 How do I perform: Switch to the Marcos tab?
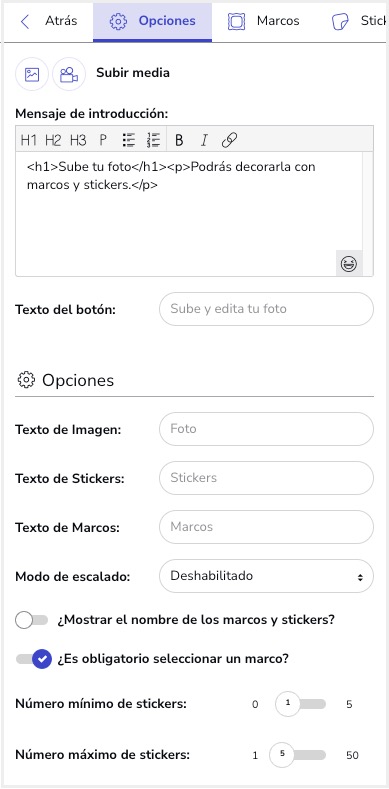[263, 21]
